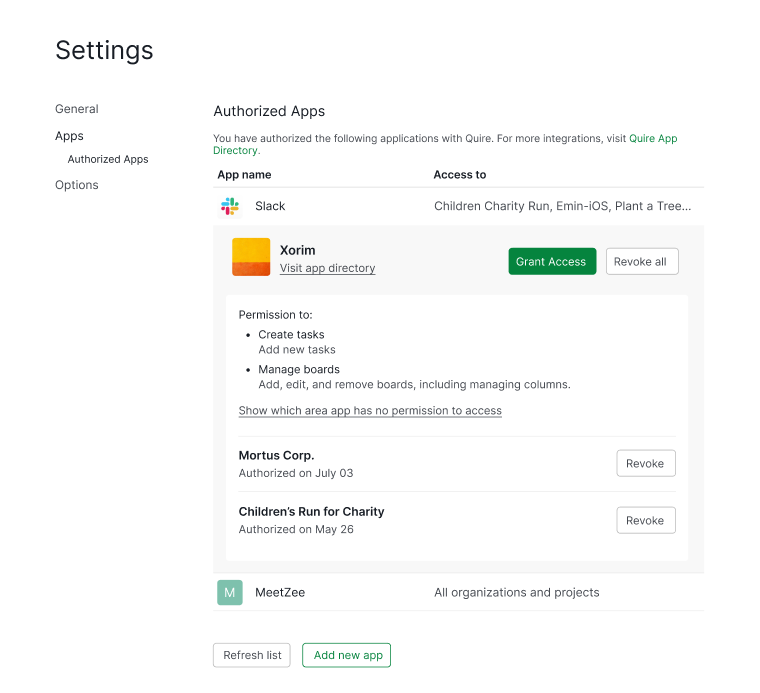Click the 'Create tasks' permission item
The height and width of the screenshot is (693, 760).
(x=291, y=334)
